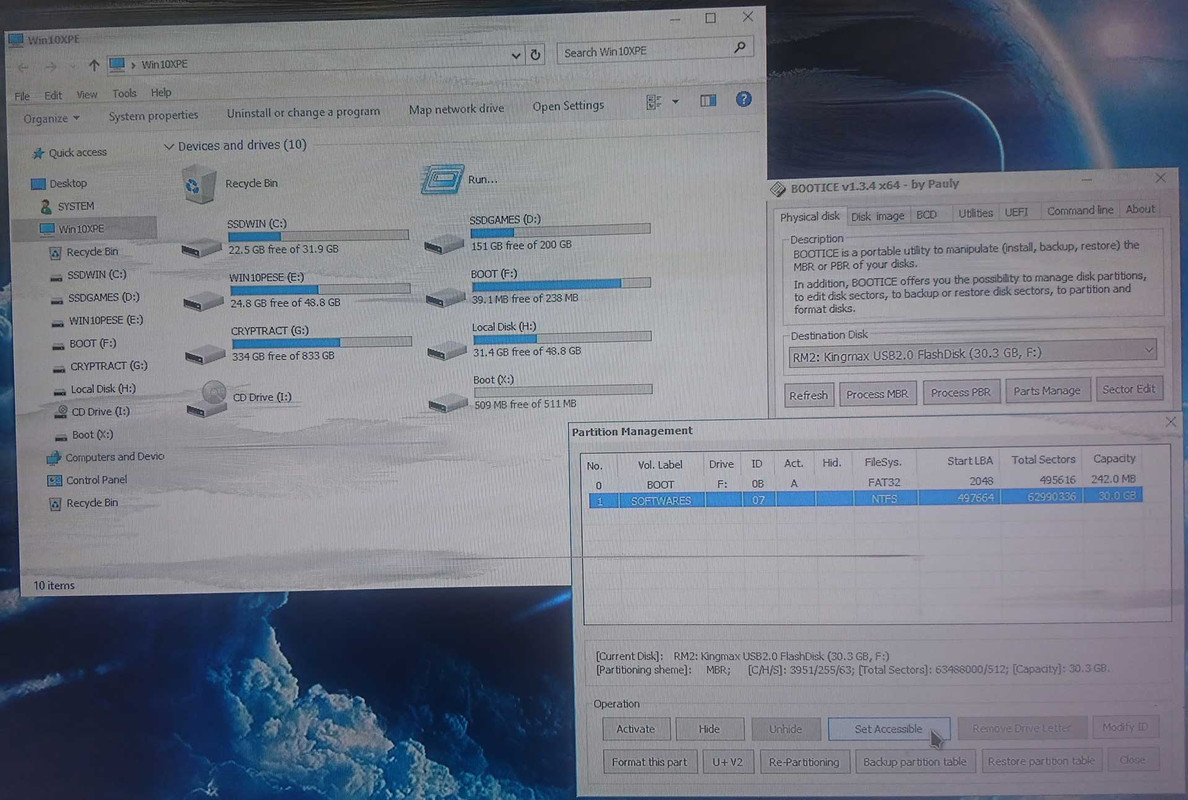Image resolution: width=1188 pixels, height=800 pixels.
Task: Select Boot (X:) in the navigation pane
Action: pos(84,435)
